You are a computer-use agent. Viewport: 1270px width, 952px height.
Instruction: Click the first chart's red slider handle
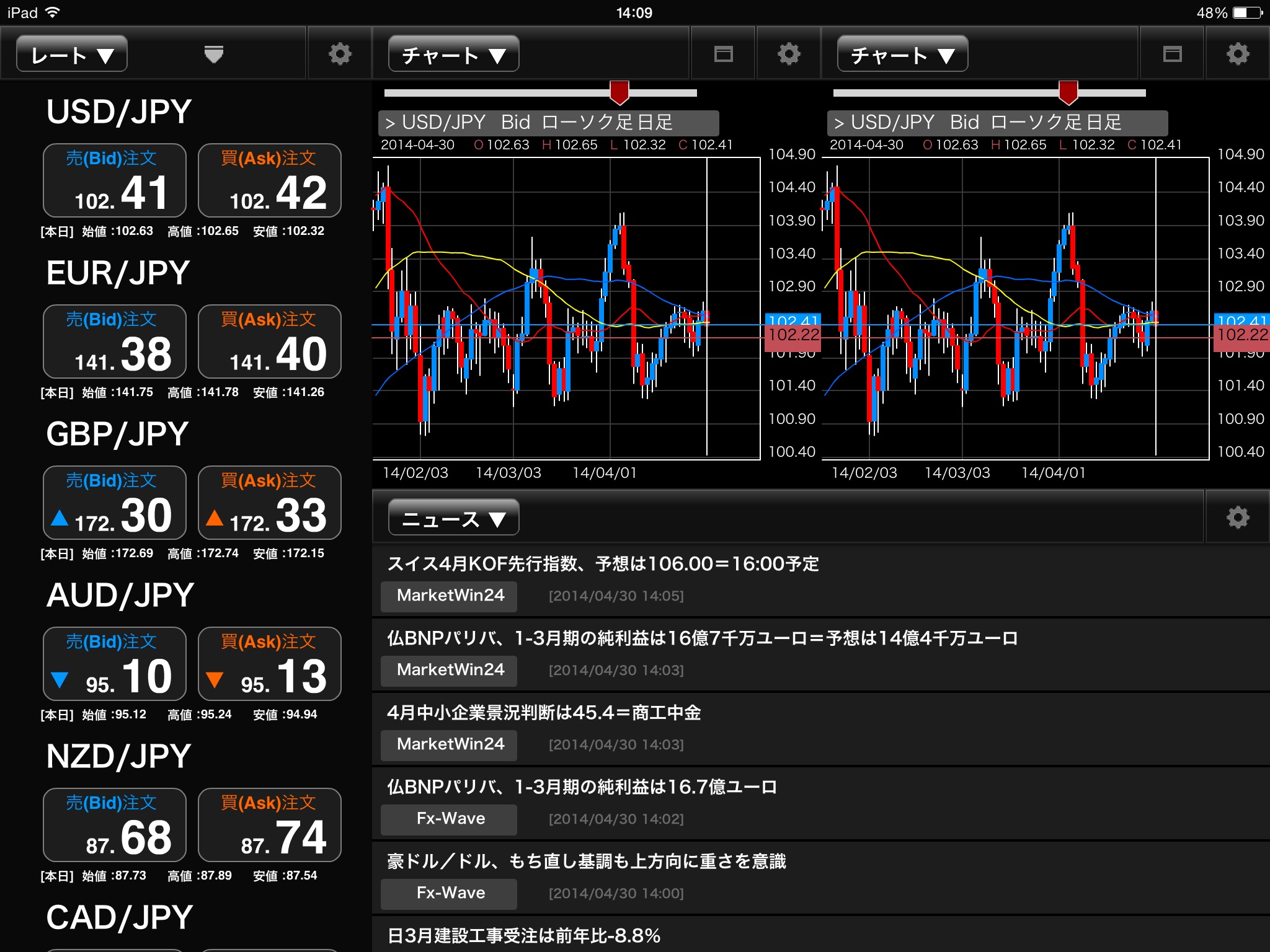coord(619,92)
